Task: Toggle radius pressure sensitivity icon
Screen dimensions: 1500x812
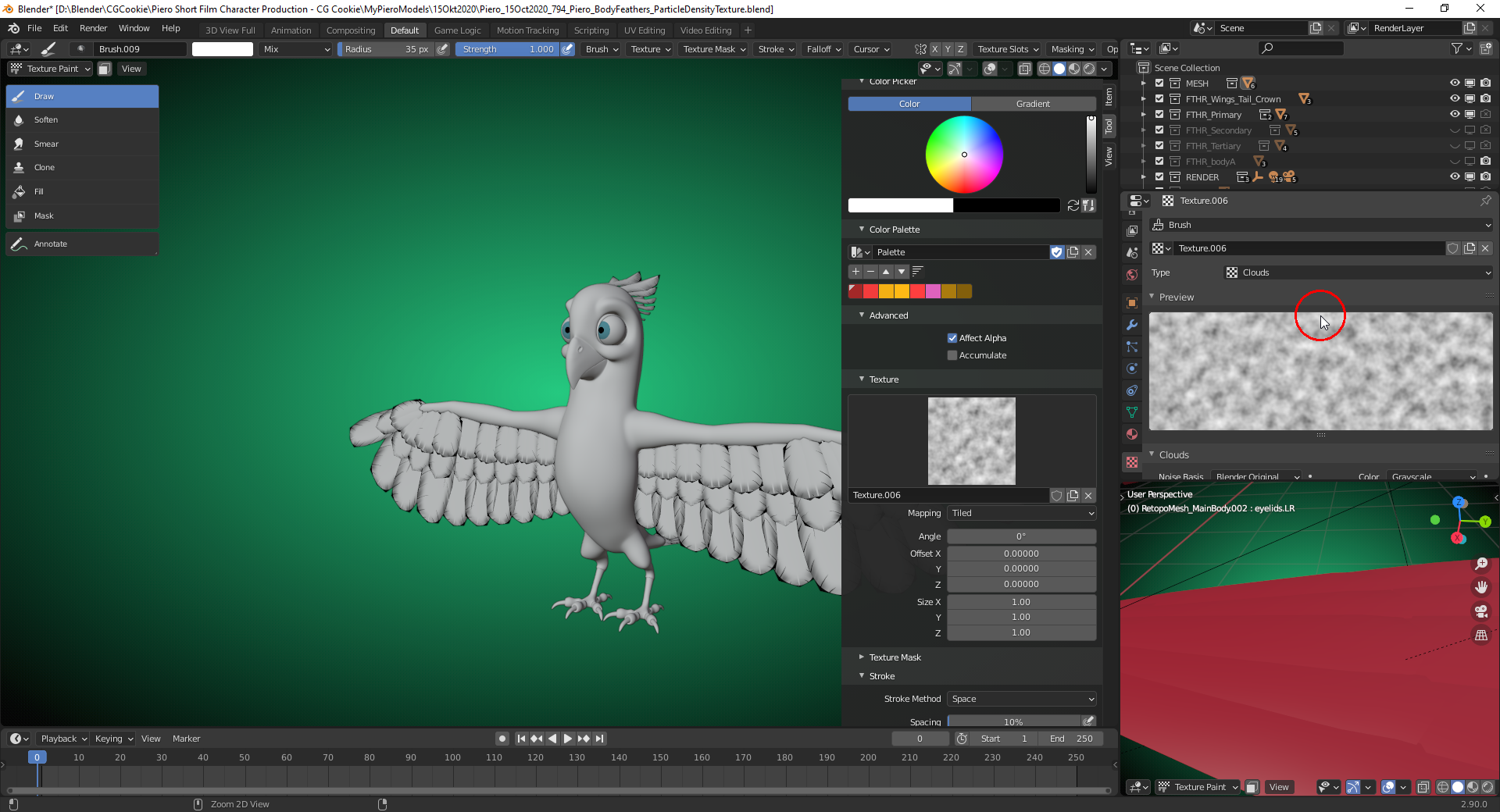Action: click(x=443, y=49)
